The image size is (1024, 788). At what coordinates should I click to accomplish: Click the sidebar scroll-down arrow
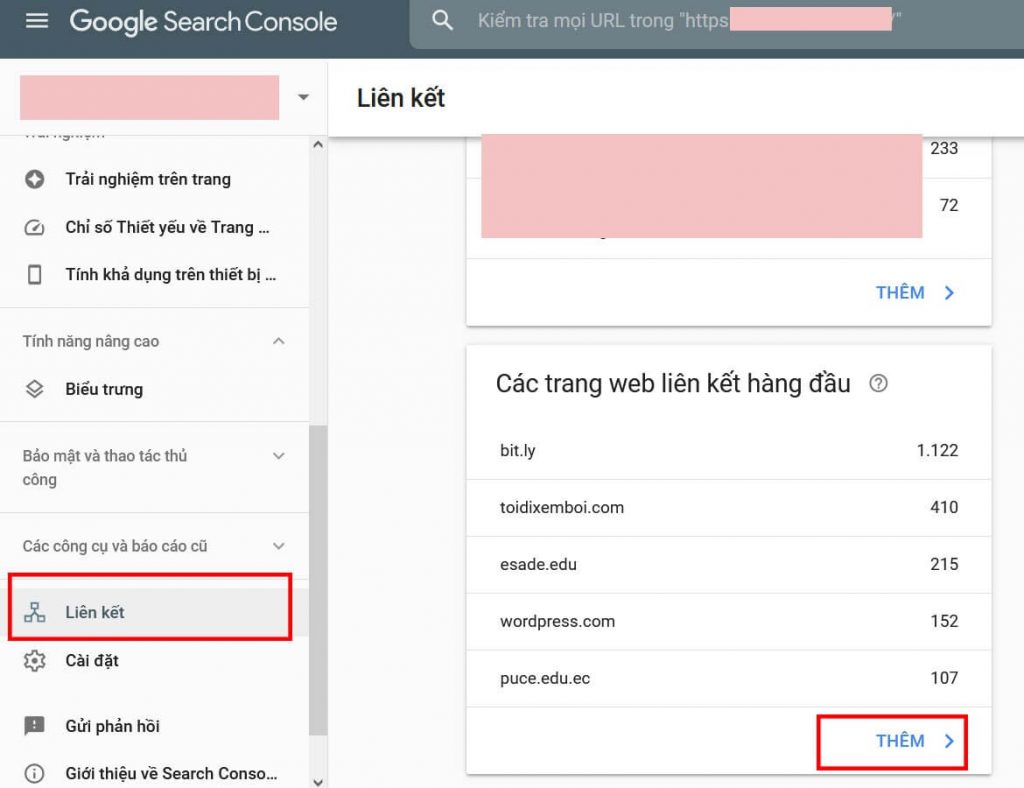[318, 781]
